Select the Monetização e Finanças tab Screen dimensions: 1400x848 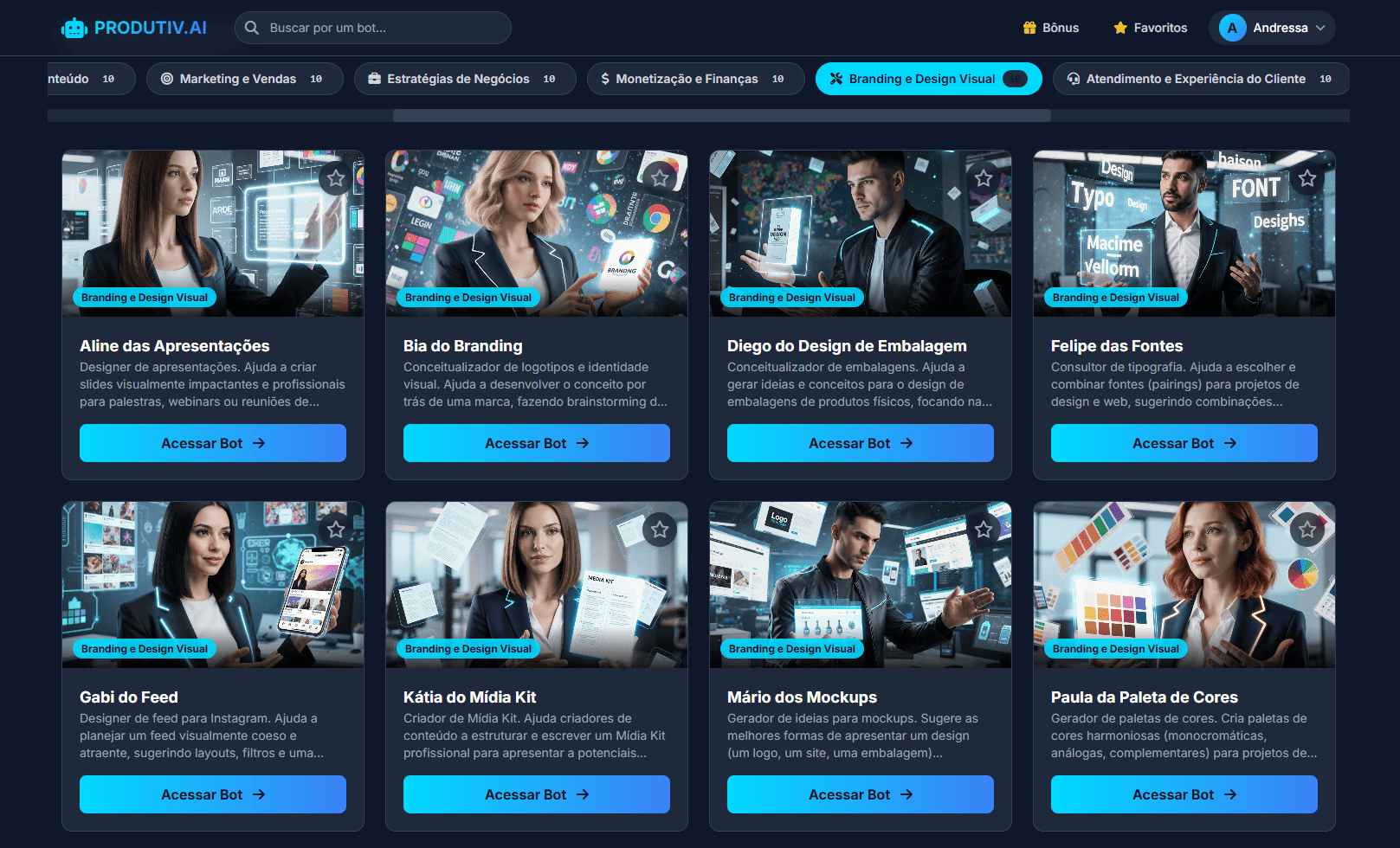(x=694, y=79)
